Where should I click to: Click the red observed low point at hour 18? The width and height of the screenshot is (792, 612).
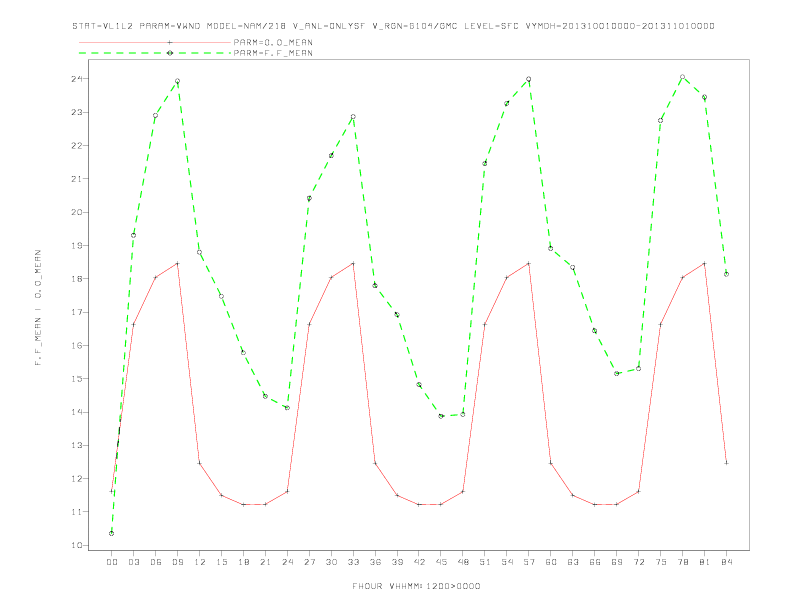[x=243, y=504]
